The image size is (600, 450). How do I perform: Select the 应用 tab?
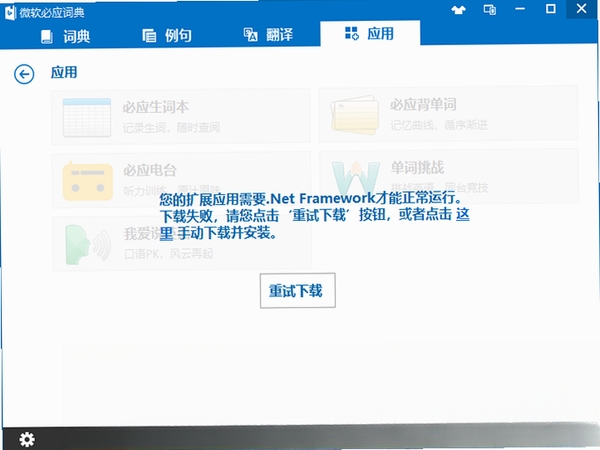coord(370,34)
